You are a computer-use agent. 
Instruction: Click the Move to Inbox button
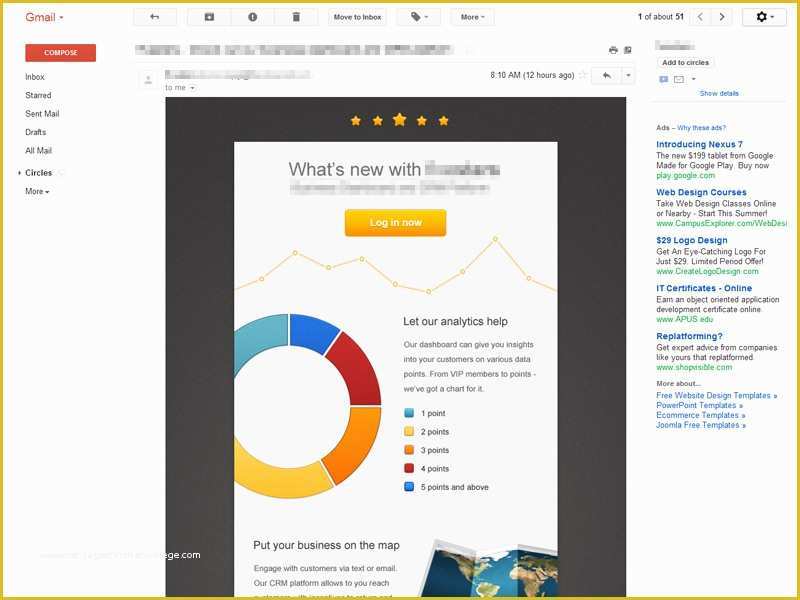click(x=357, y=17)
